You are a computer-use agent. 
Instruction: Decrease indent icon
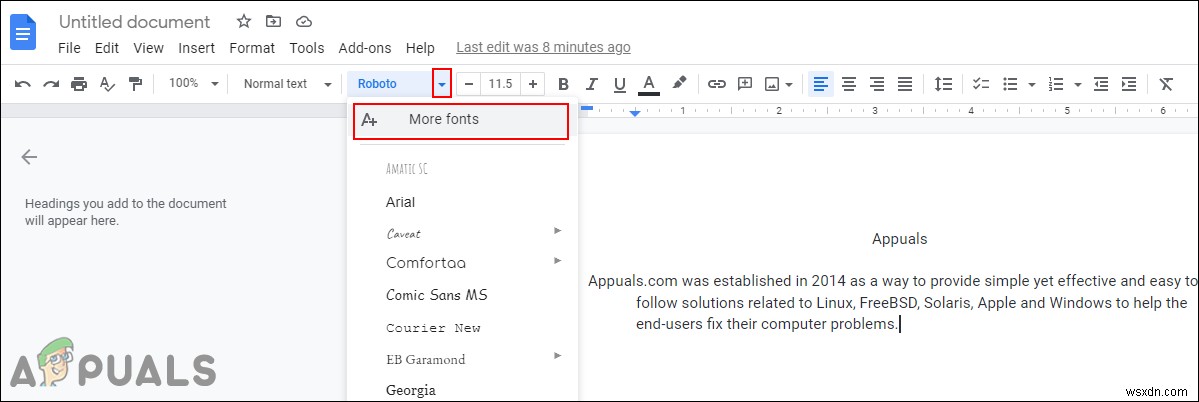click(x=1101, y=84)
